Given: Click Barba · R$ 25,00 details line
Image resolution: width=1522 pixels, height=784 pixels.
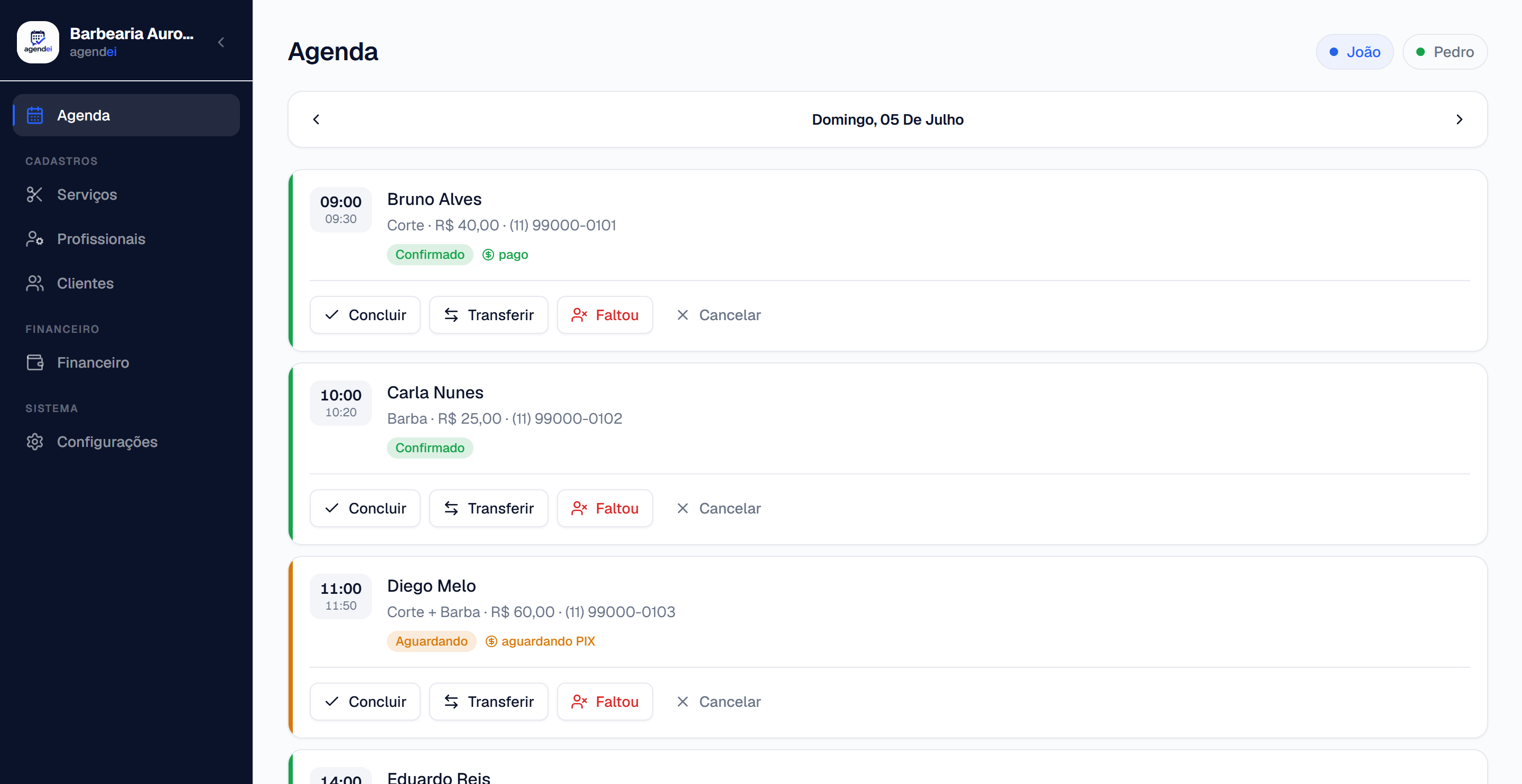Looking at the screenshot, I should point(505,418).
